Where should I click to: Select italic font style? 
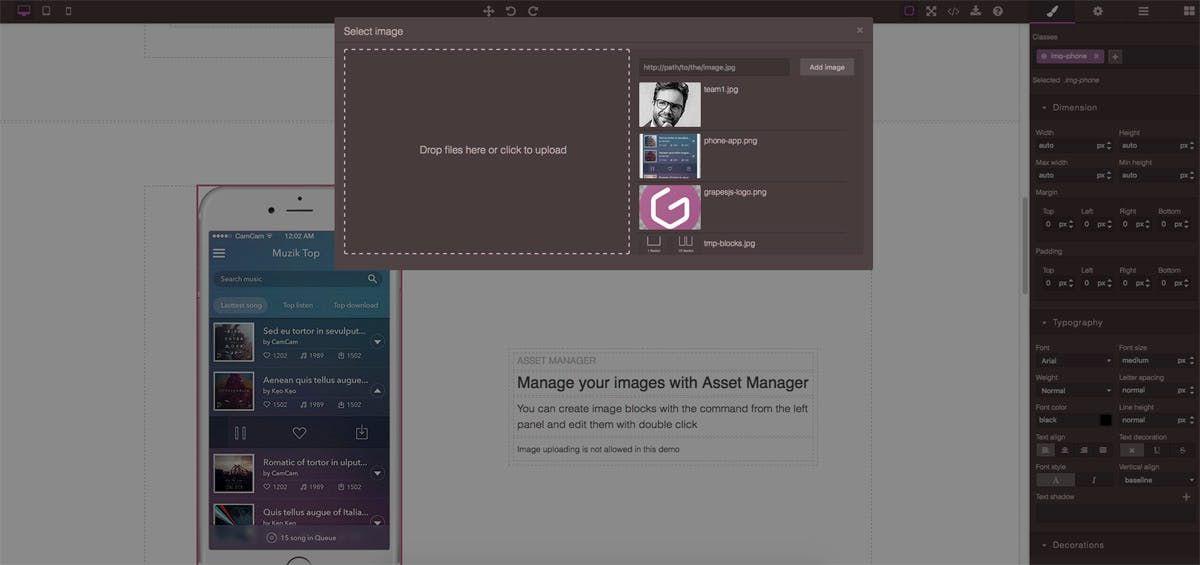(x=1094, y=480)
